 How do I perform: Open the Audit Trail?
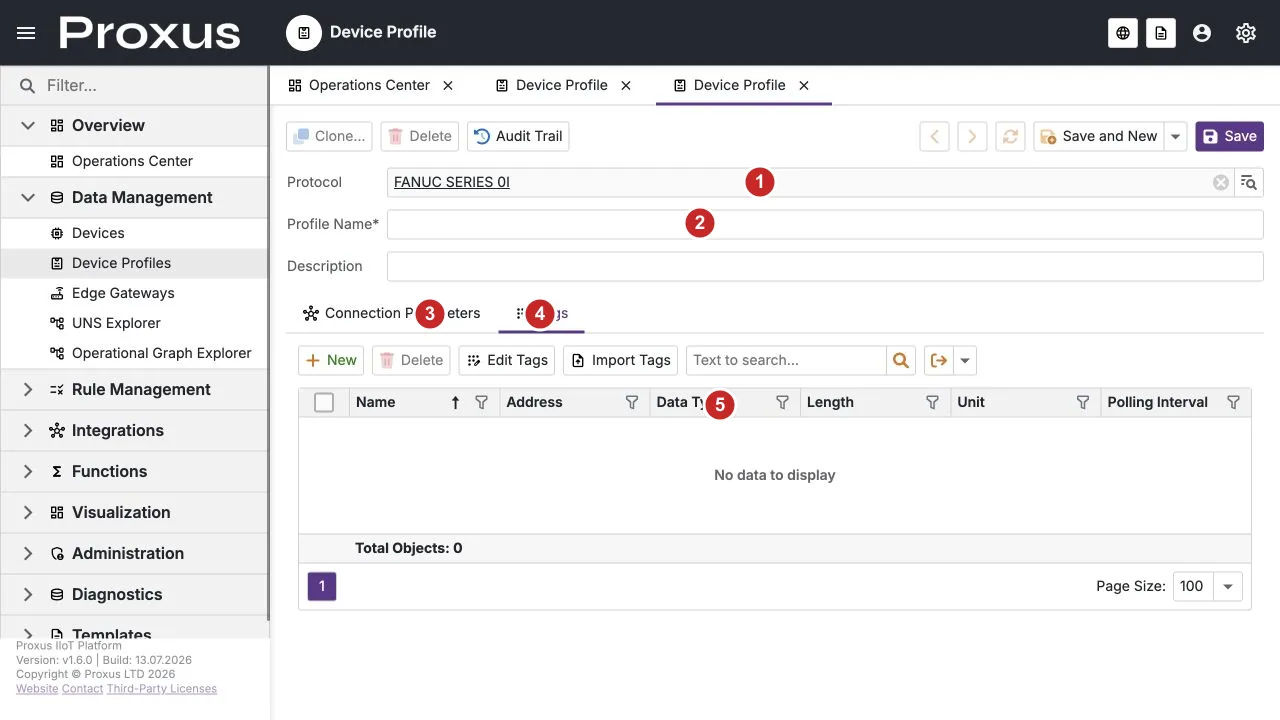518,136
